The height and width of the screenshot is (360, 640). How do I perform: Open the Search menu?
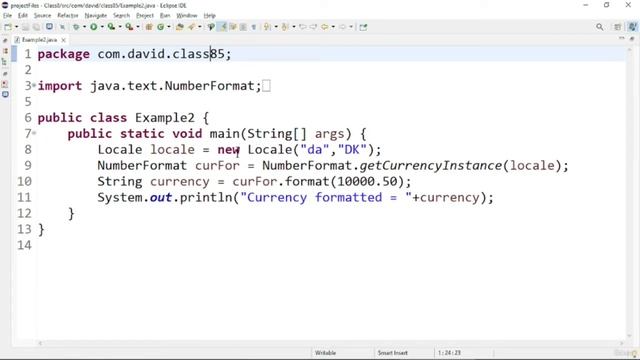pyautogui.click(x=121, y=16)
